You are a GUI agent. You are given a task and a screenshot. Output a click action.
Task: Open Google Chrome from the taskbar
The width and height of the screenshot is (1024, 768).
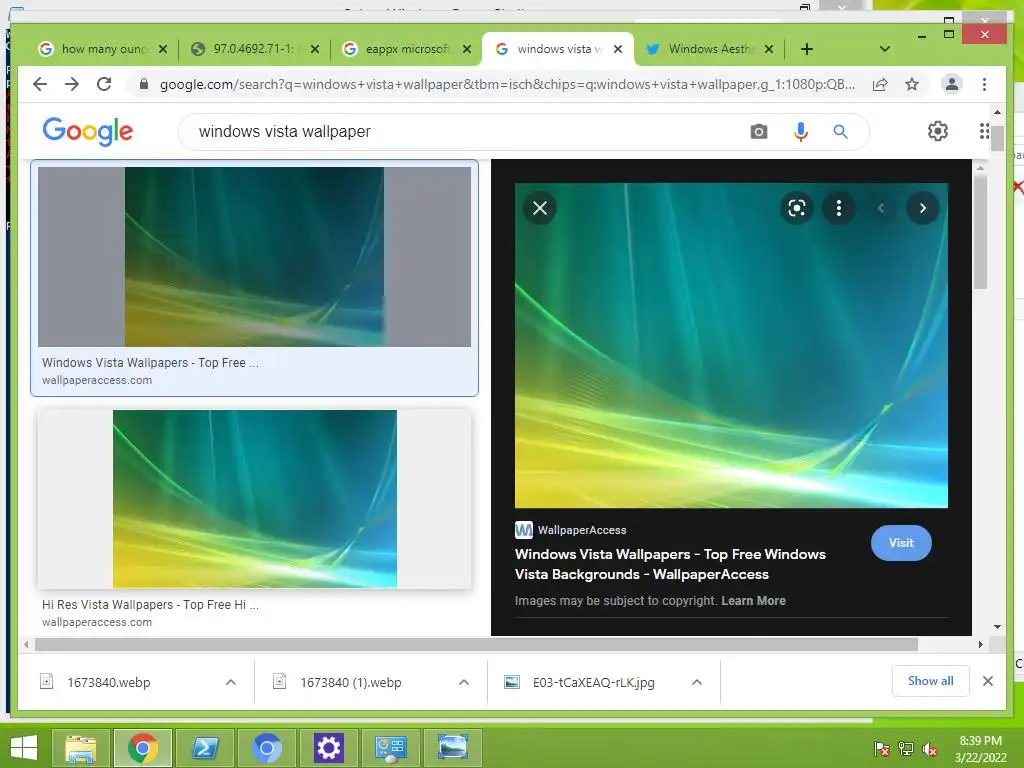point(143,748)
